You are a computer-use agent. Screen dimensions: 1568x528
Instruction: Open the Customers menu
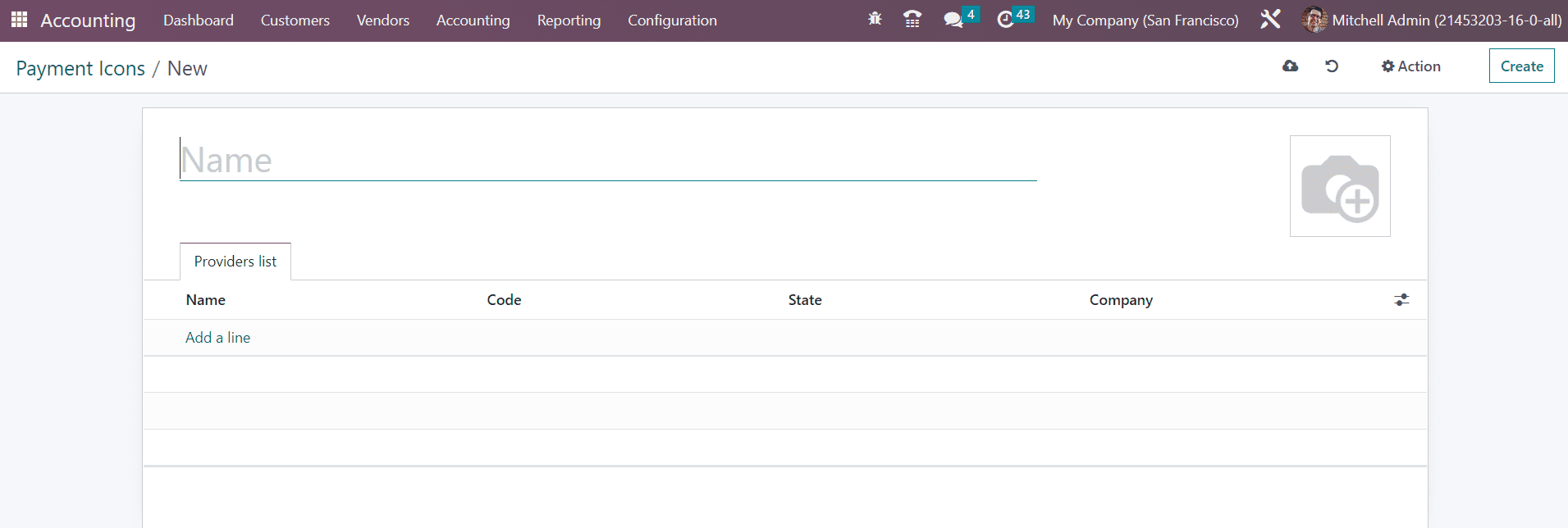point(295,20)
